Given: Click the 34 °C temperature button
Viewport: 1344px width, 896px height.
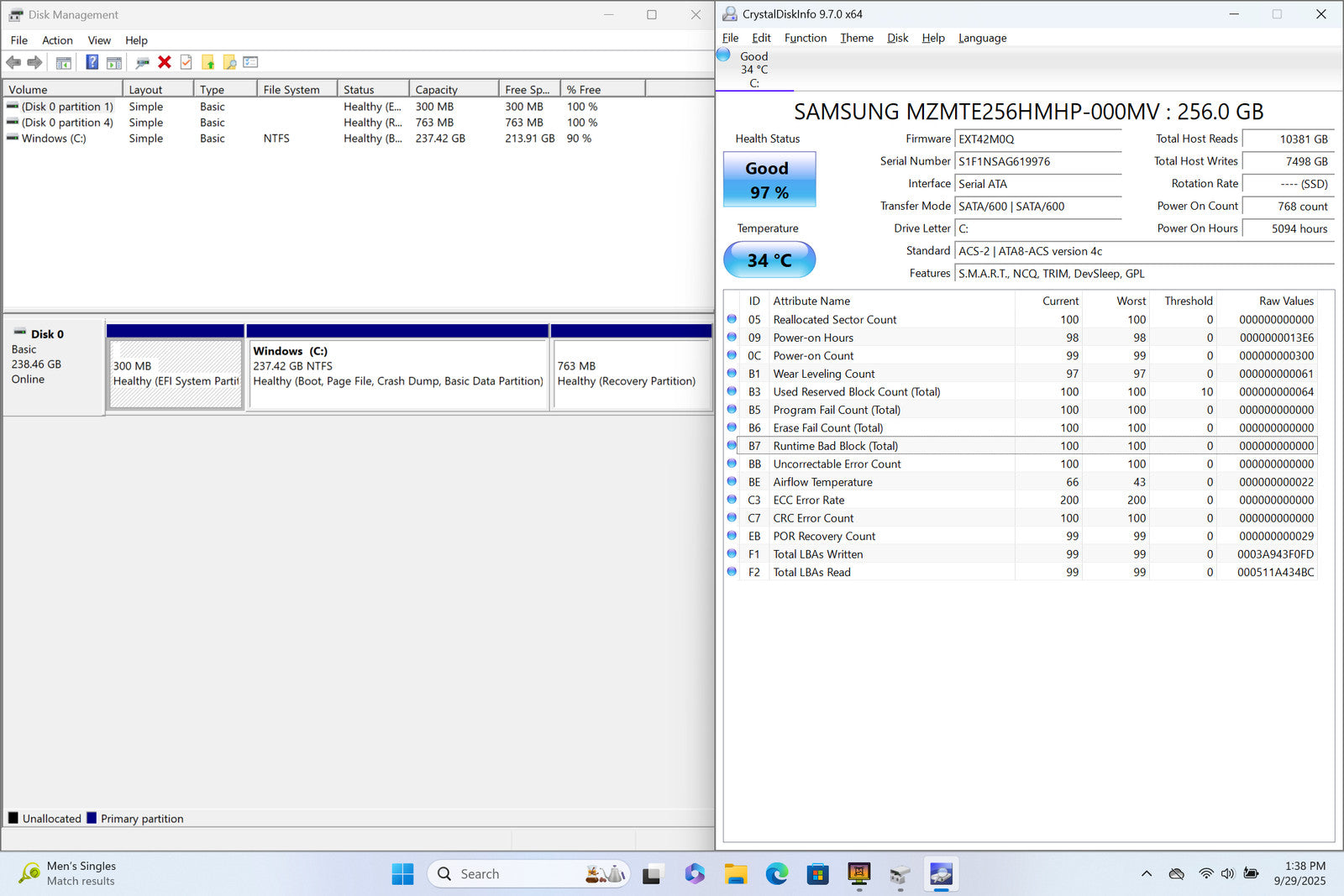Looking at the screenshot, I should [x=769, y=260].
